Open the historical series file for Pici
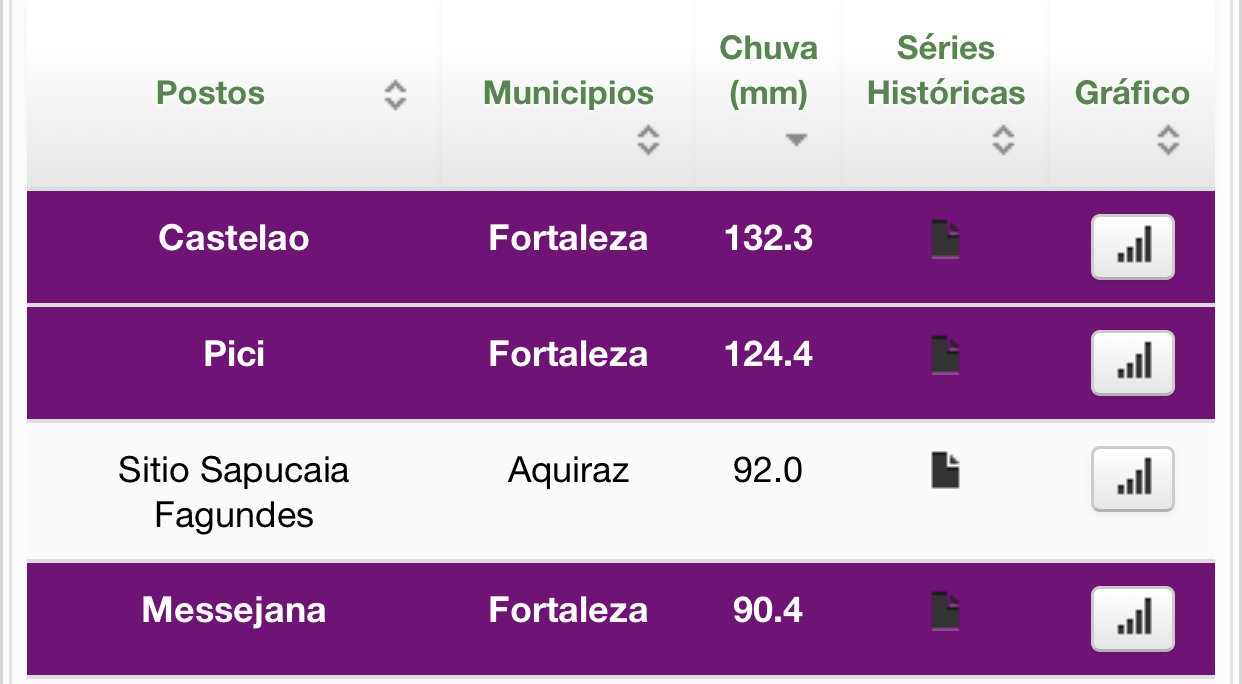Screen dimensions: 1242x684 [x=945, y=355]
